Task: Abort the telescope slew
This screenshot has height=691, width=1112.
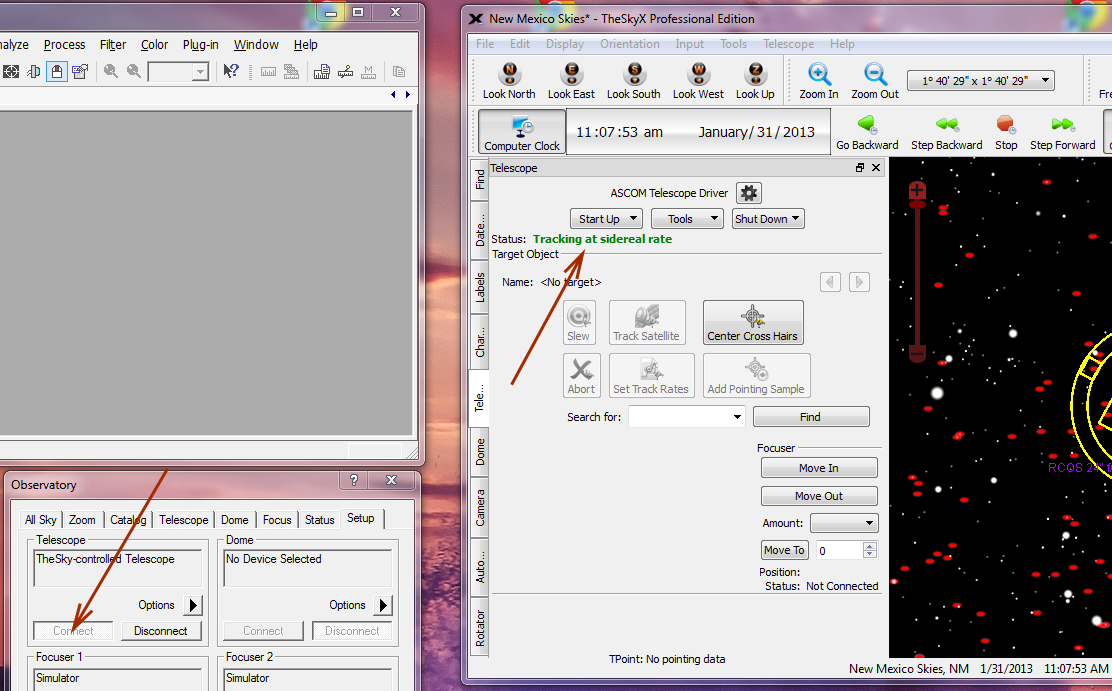Action: click(x=582, y=375)
